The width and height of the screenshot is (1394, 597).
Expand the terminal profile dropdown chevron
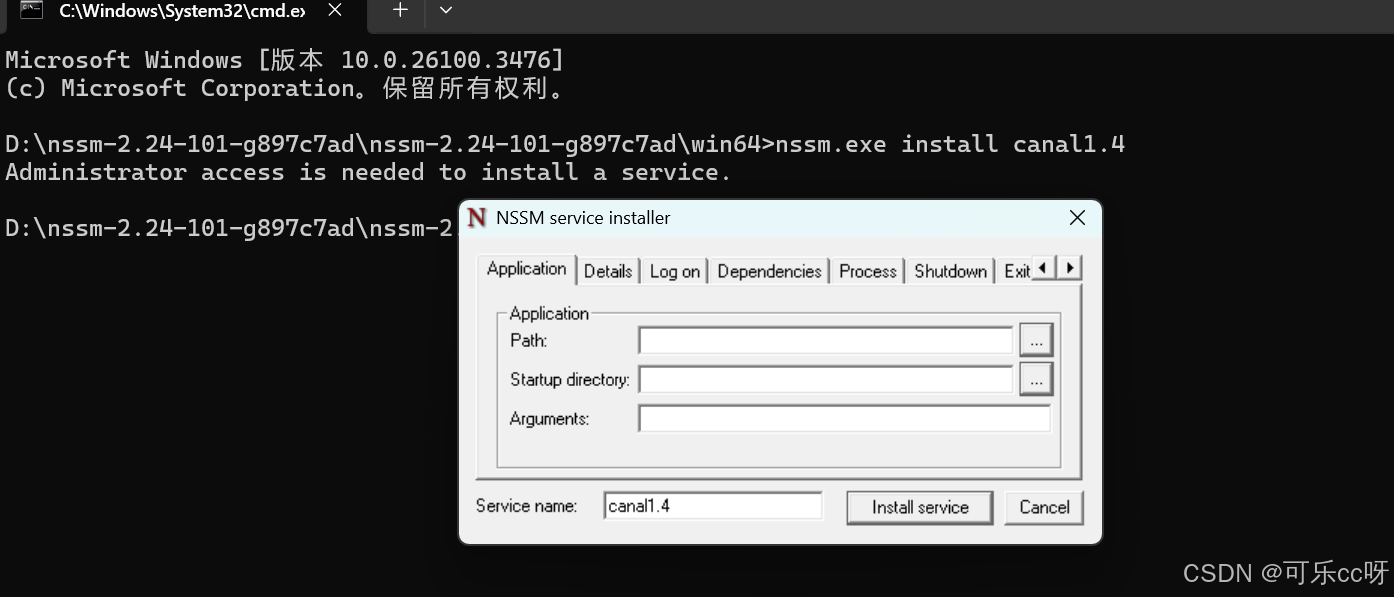coord(446,10)
